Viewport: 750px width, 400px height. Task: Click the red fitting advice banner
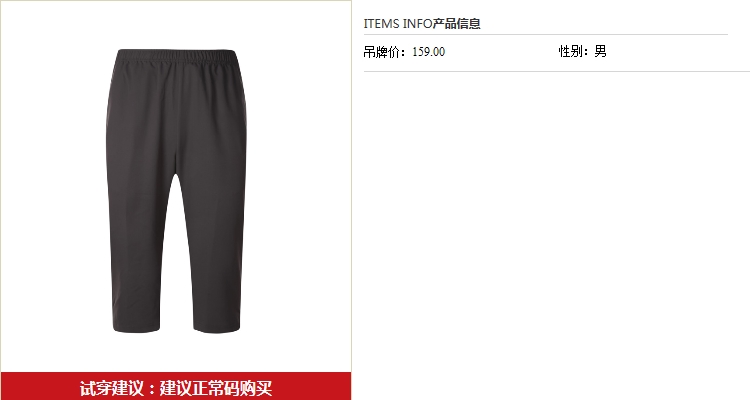pos(176,386)
